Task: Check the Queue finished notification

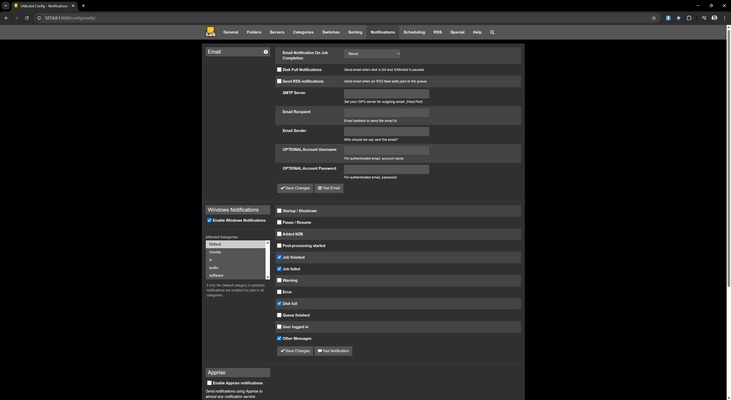Action: point(279,315)
